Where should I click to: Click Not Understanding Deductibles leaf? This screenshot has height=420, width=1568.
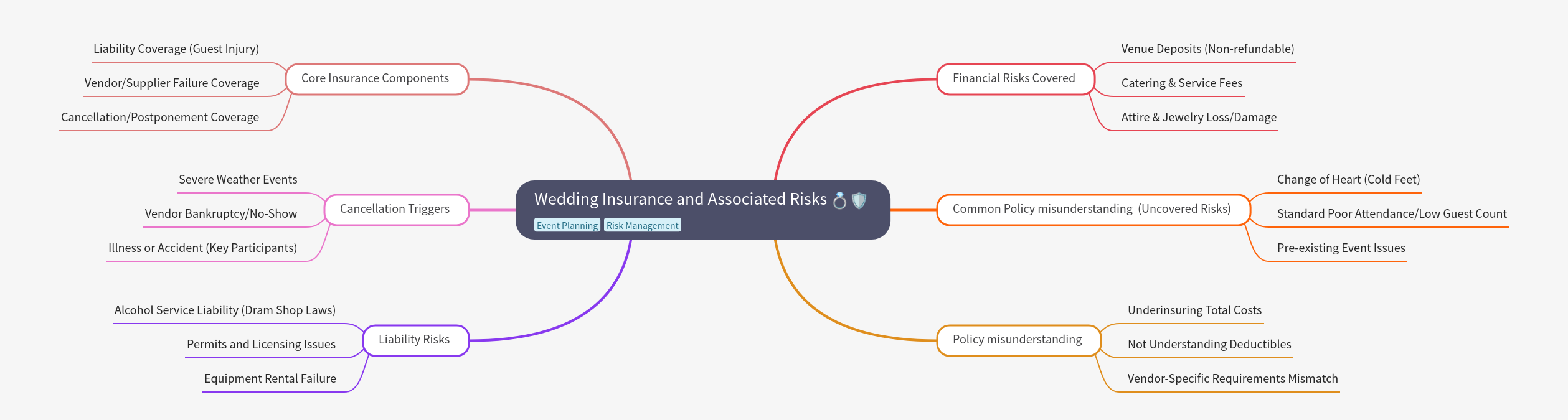[x=1209, y=345]
